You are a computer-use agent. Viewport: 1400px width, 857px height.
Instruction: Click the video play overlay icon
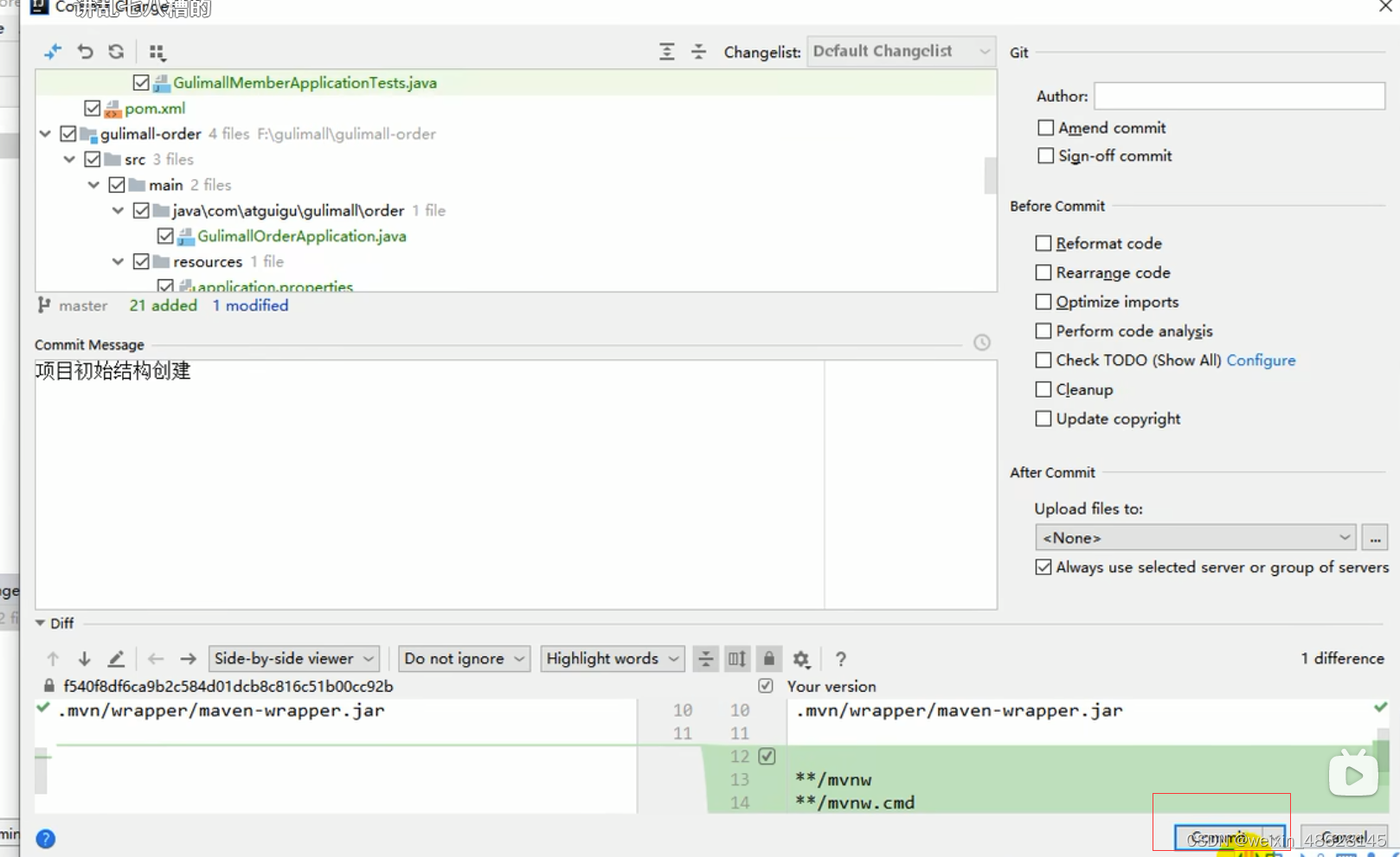point(1353,774)
